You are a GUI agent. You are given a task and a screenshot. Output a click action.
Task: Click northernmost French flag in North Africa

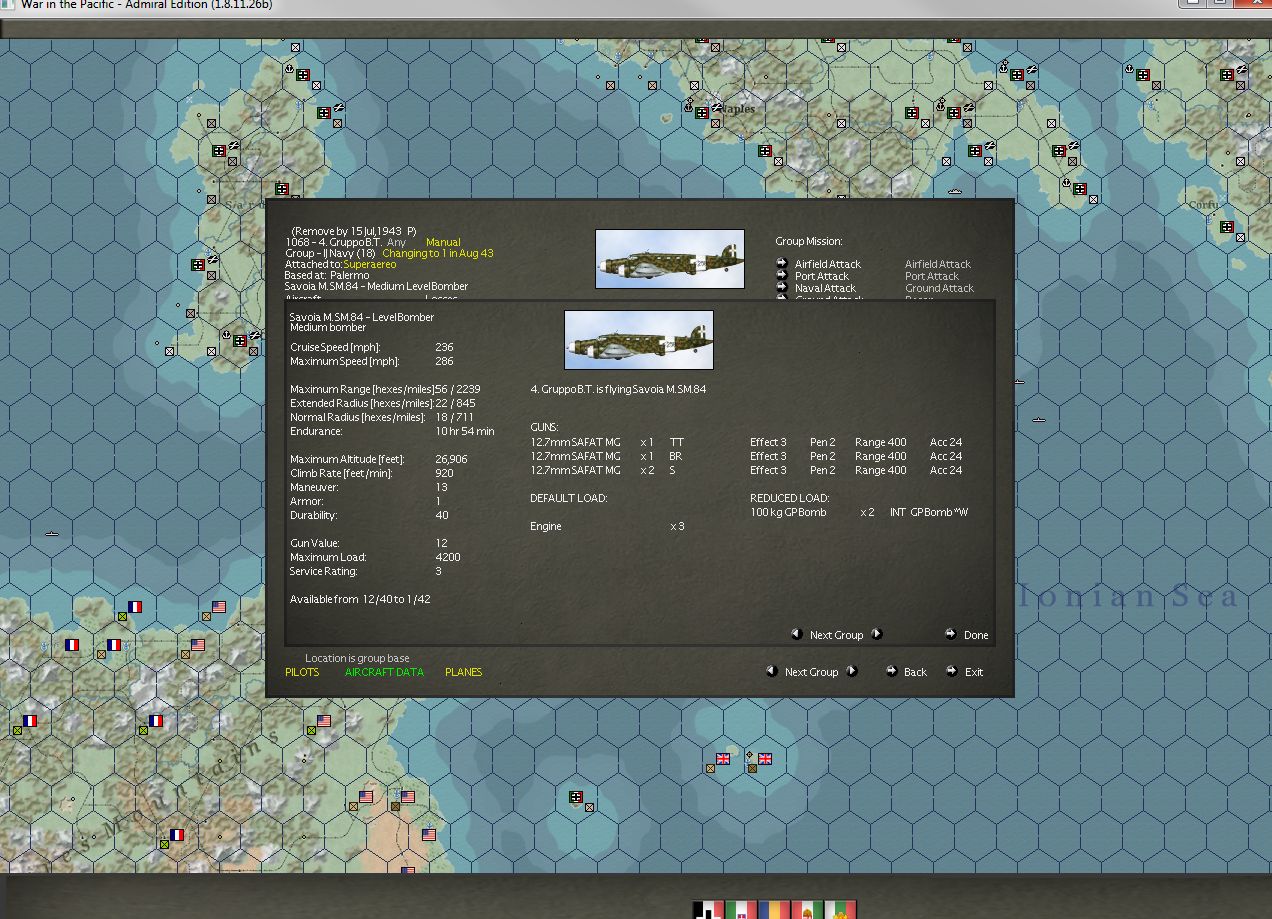[x=135, y=607]
